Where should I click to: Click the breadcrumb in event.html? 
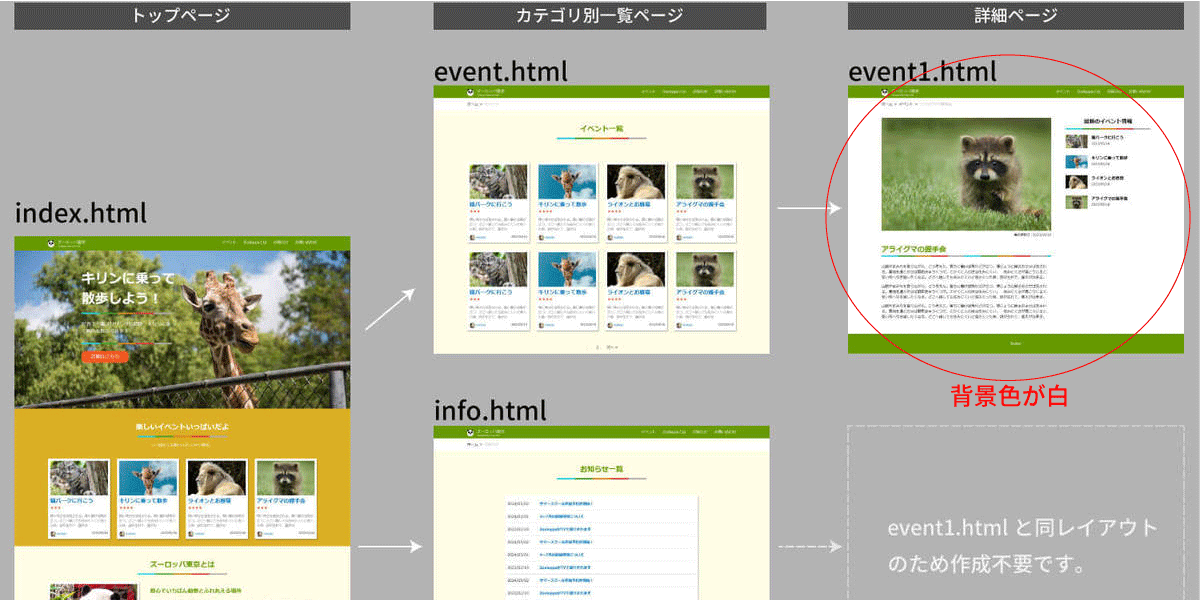tap(482, 103)
